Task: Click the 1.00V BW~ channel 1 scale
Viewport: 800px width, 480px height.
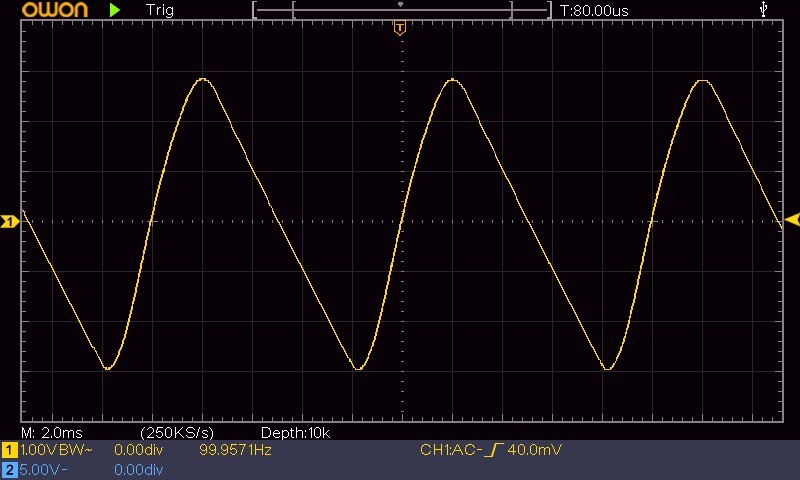Action: coord(56,450)
